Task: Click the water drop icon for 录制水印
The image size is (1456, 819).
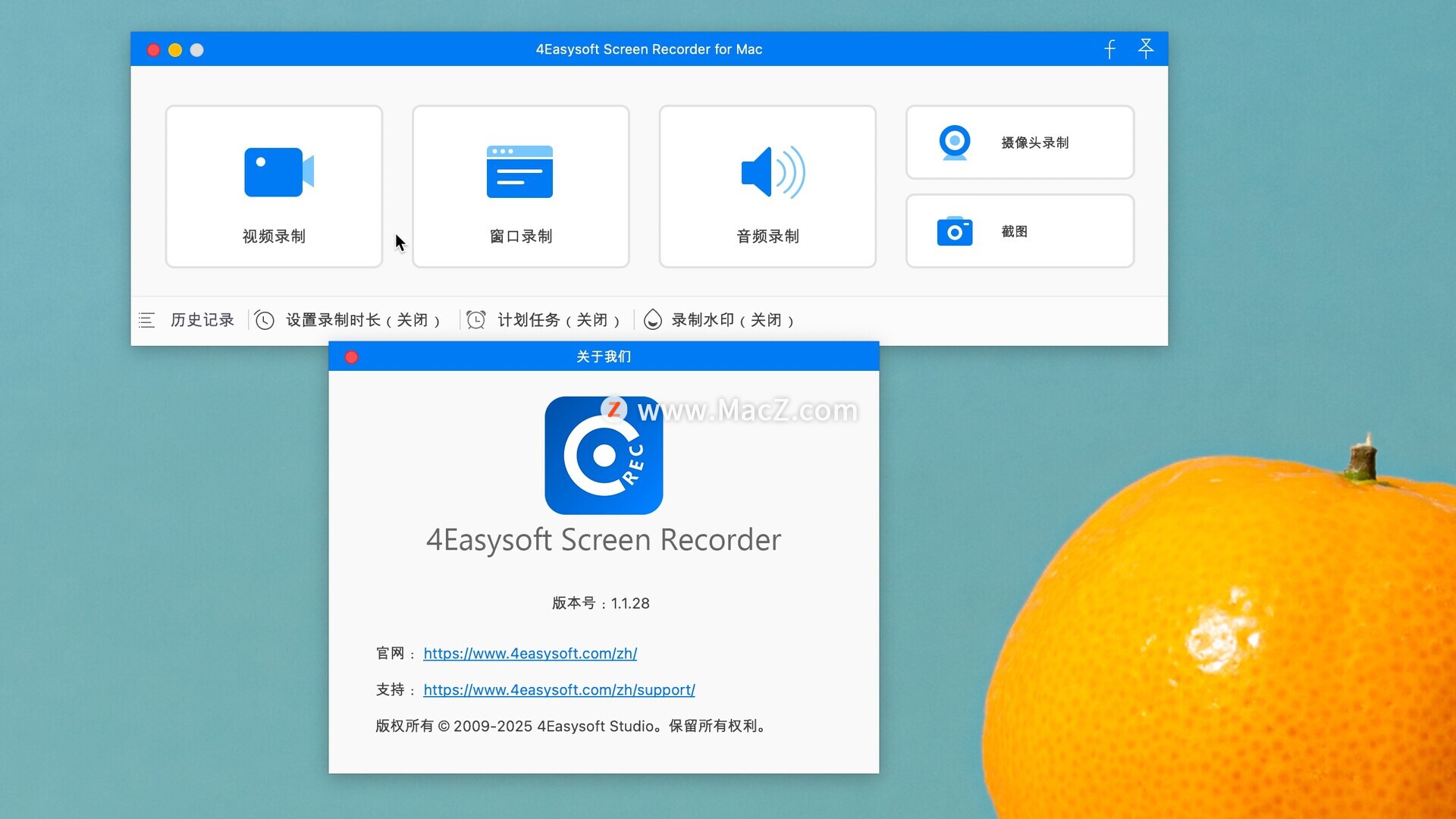Action: (652, 320)
